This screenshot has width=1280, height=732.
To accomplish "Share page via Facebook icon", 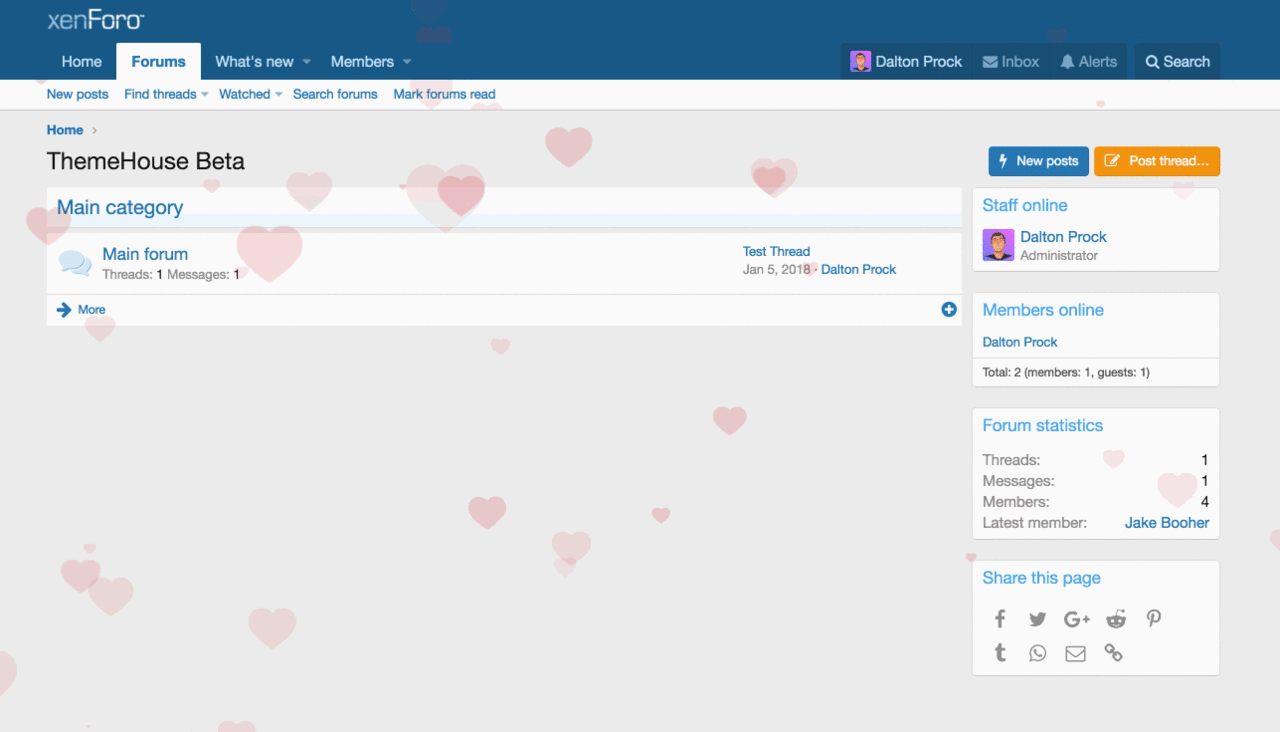I will [x=999, y=619].
